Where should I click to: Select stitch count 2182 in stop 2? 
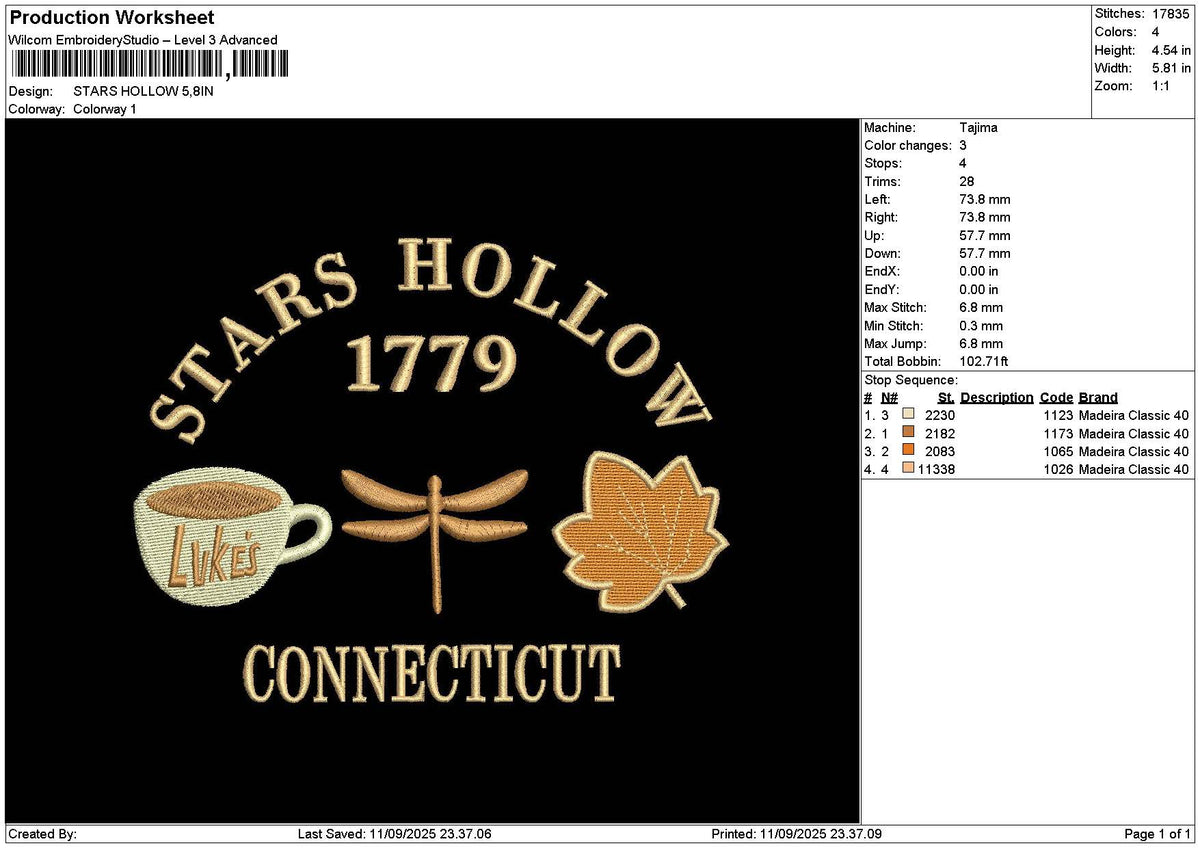point(940,433)
